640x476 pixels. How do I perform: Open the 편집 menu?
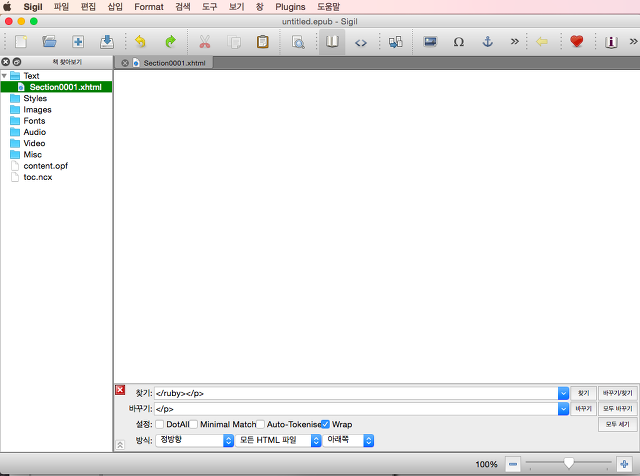click(x=88, y=7)
